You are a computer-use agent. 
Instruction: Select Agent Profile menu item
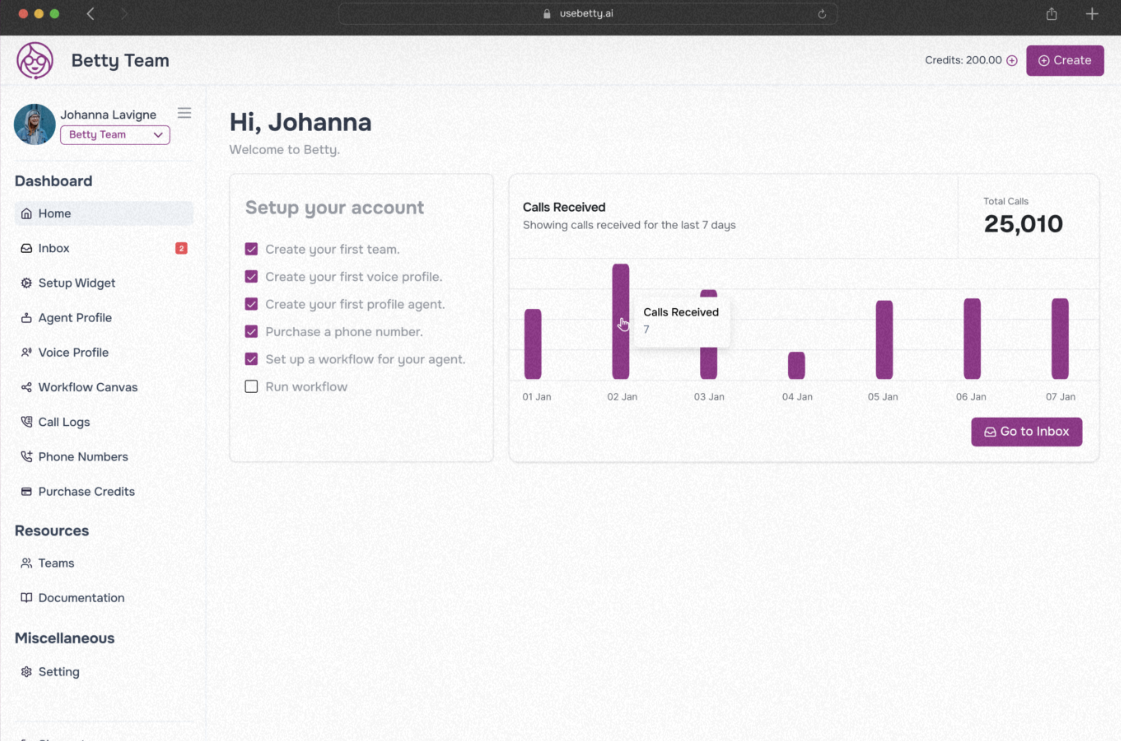coord(104,318)
